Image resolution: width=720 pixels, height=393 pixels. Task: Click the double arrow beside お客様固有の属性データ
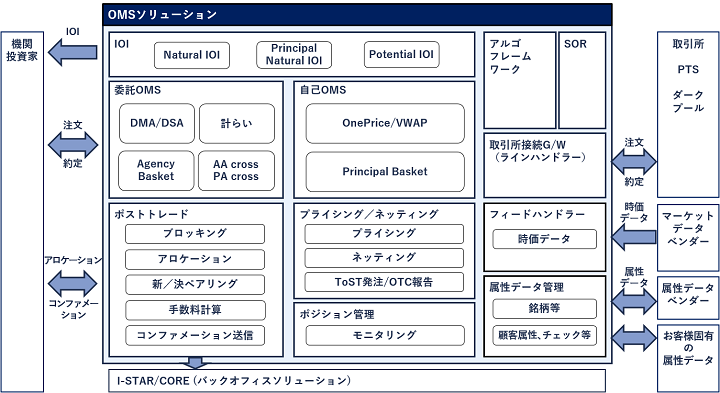tap(634, 338)
